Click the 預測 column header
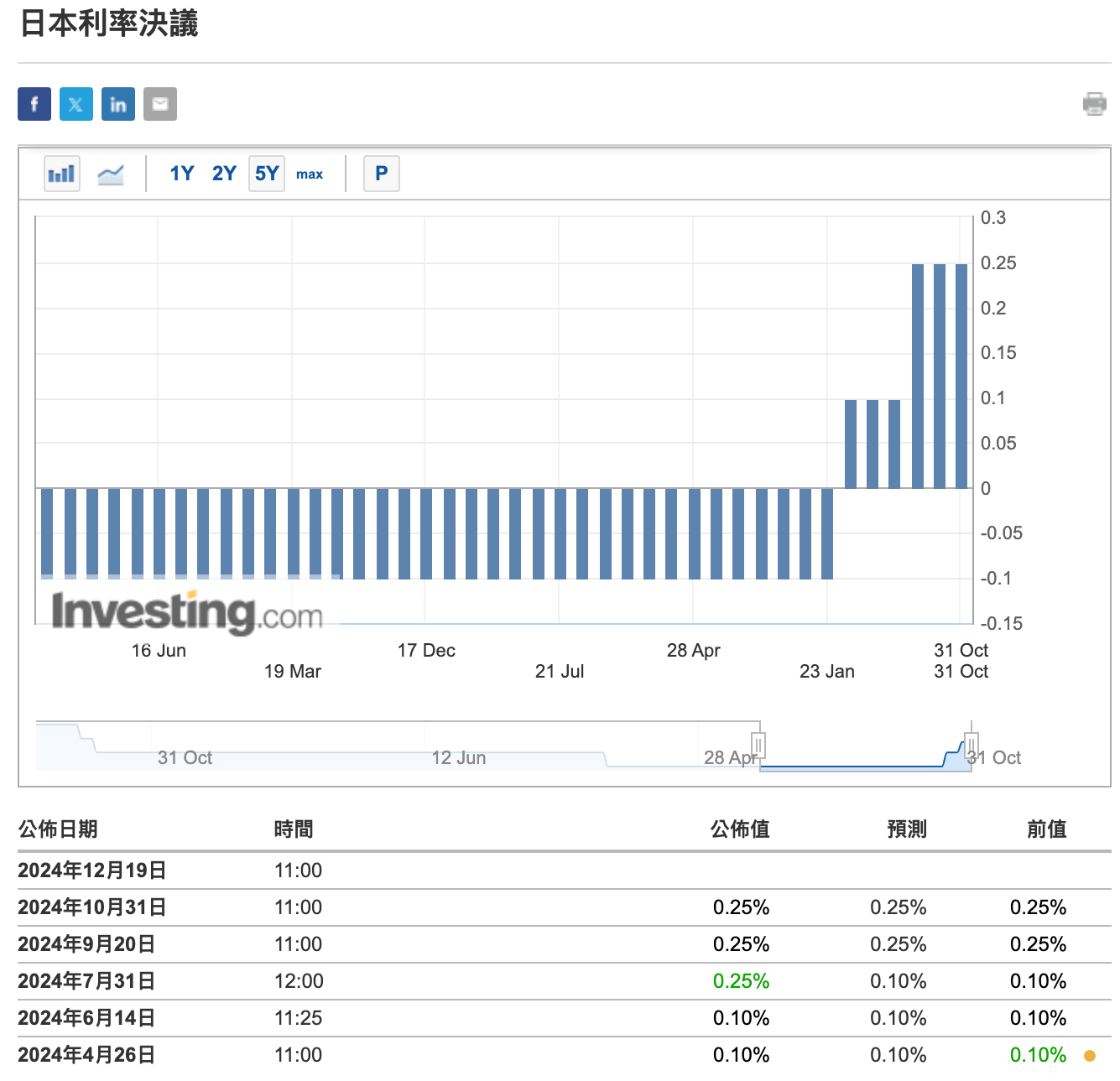The height and width of the screenshot is (1081, 1120). pos(907,829)
